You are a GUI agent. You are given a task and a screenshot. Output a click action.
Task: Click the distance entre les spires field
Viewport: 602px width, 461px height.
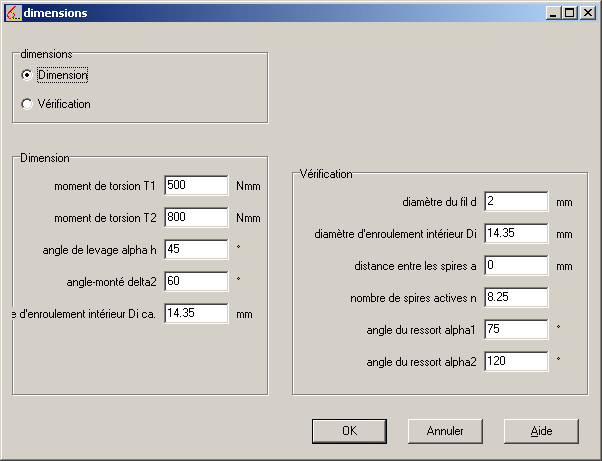515,265
